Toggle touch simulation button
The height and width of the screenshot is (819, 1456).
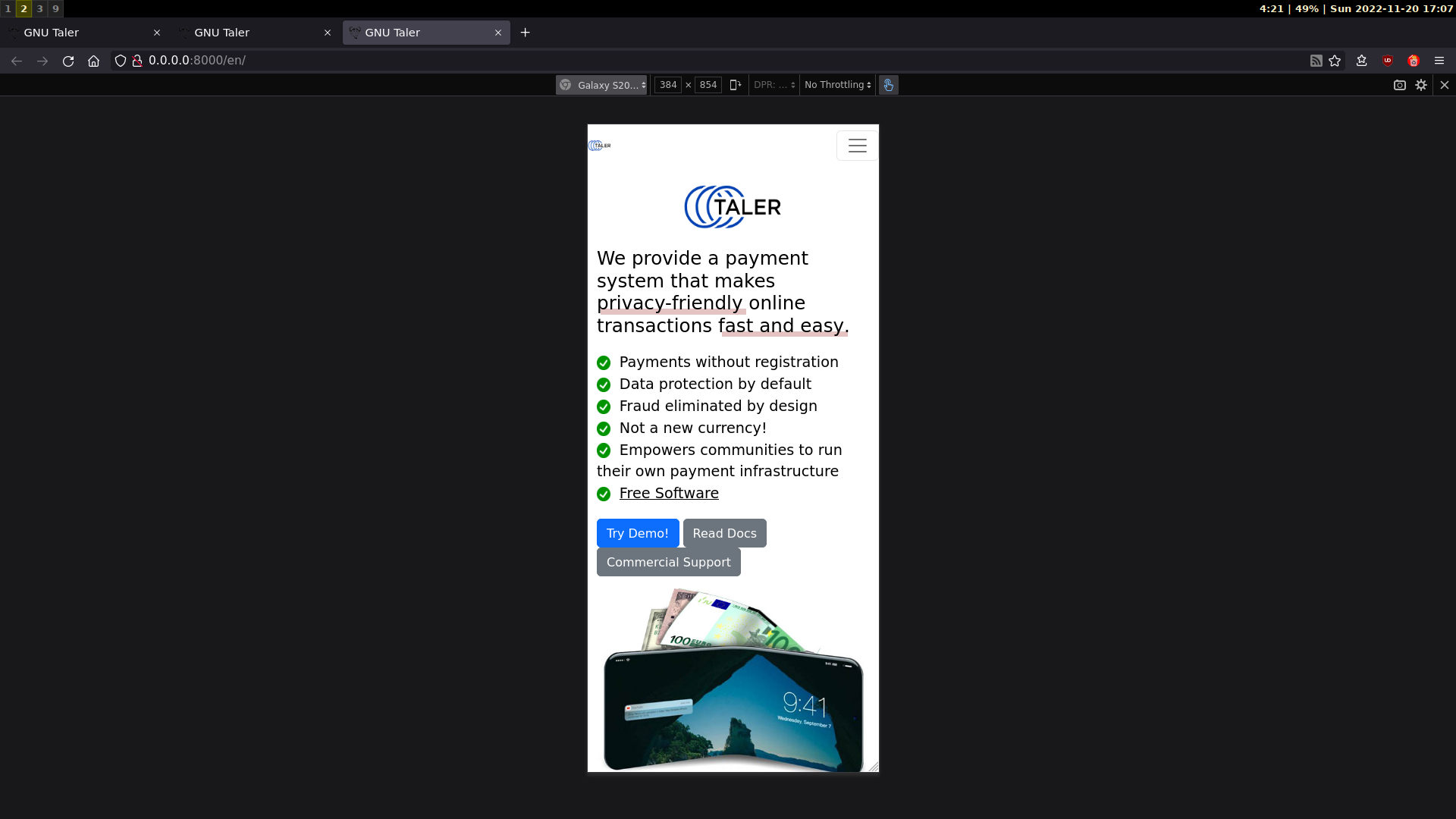pos(888,85)
